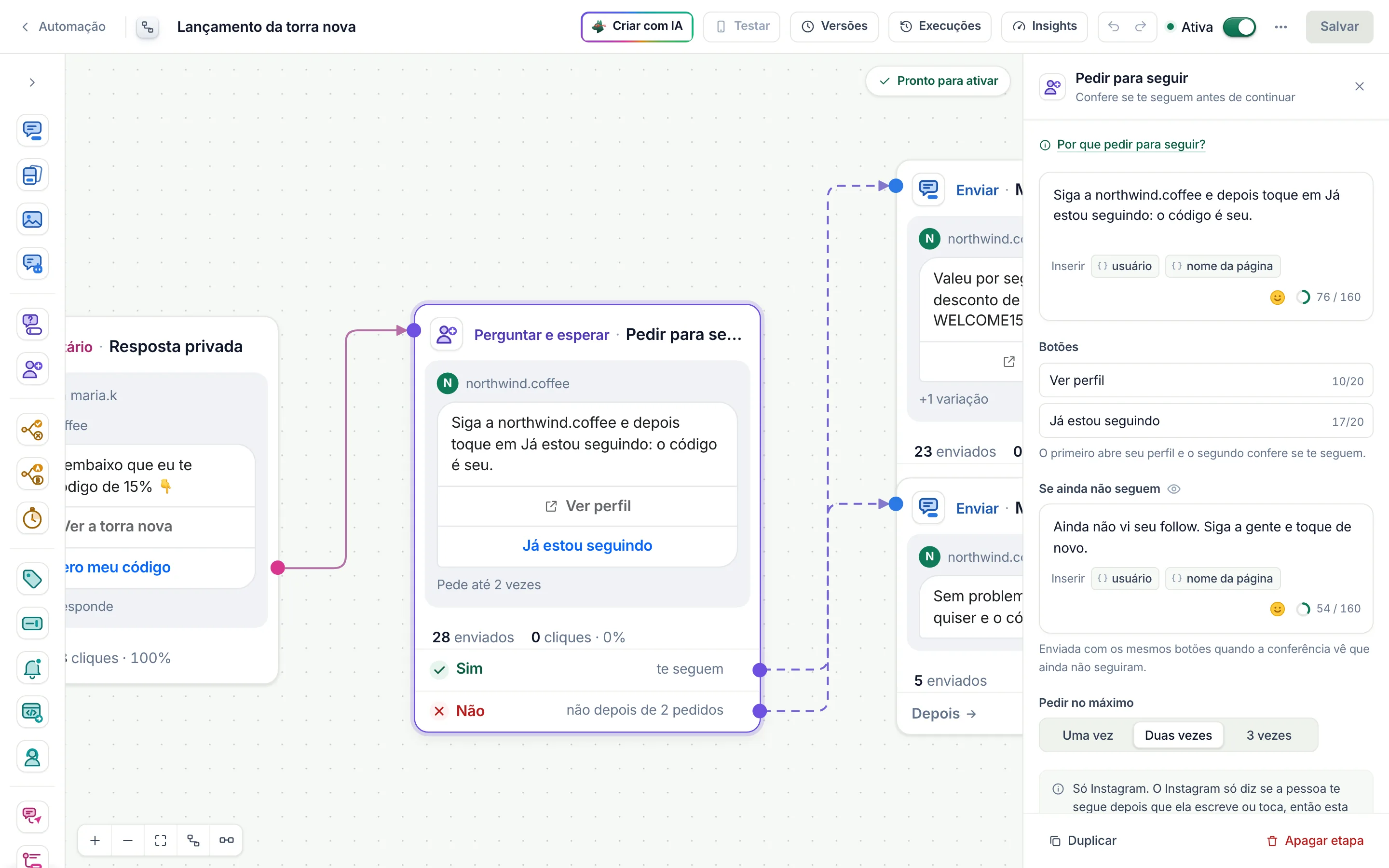Screen dimensions: 1389x868
Task: Fit canvas to screen
Action: (x=161, y=841)
